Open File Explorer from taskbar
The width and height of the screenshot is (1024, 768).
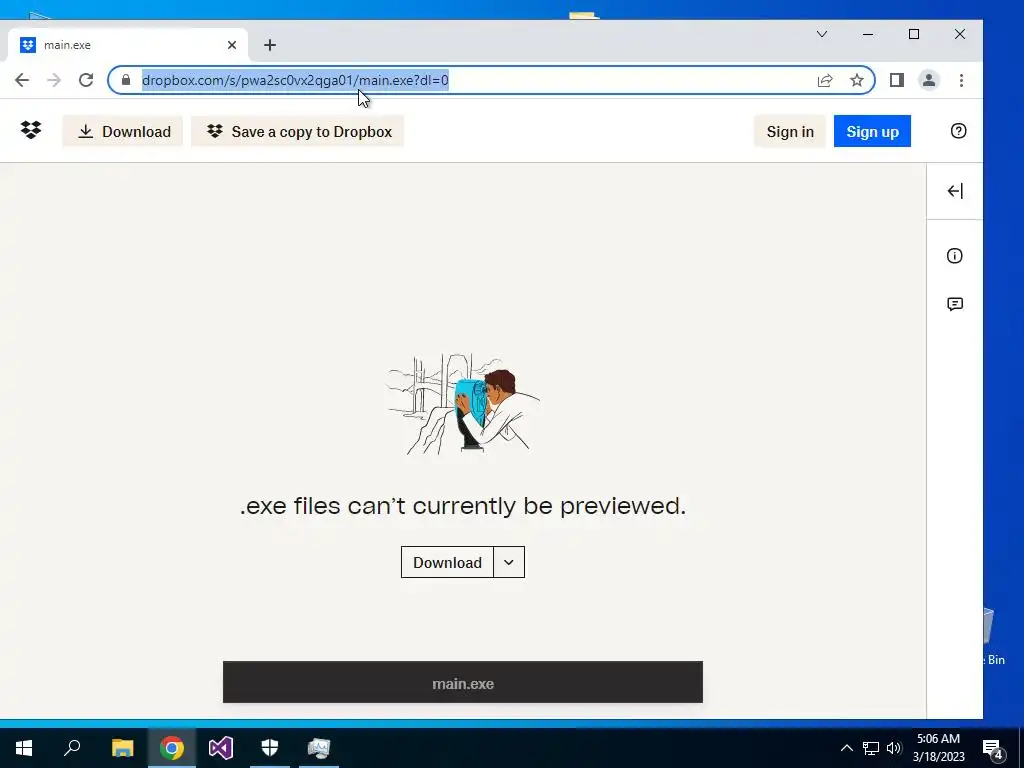tap(122, 748)
